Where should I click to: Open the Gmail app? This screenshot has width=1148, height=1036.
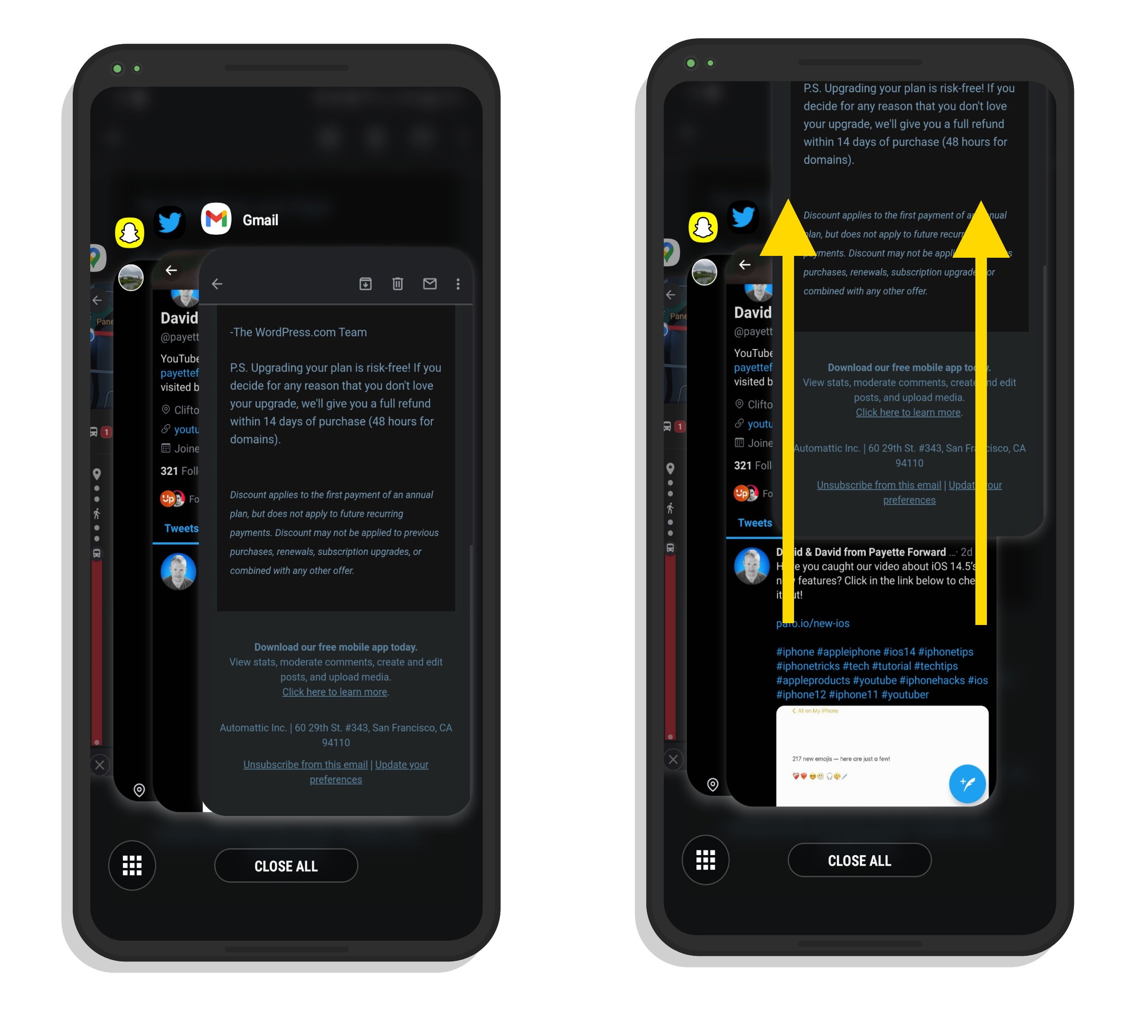[x=215, y=219]
